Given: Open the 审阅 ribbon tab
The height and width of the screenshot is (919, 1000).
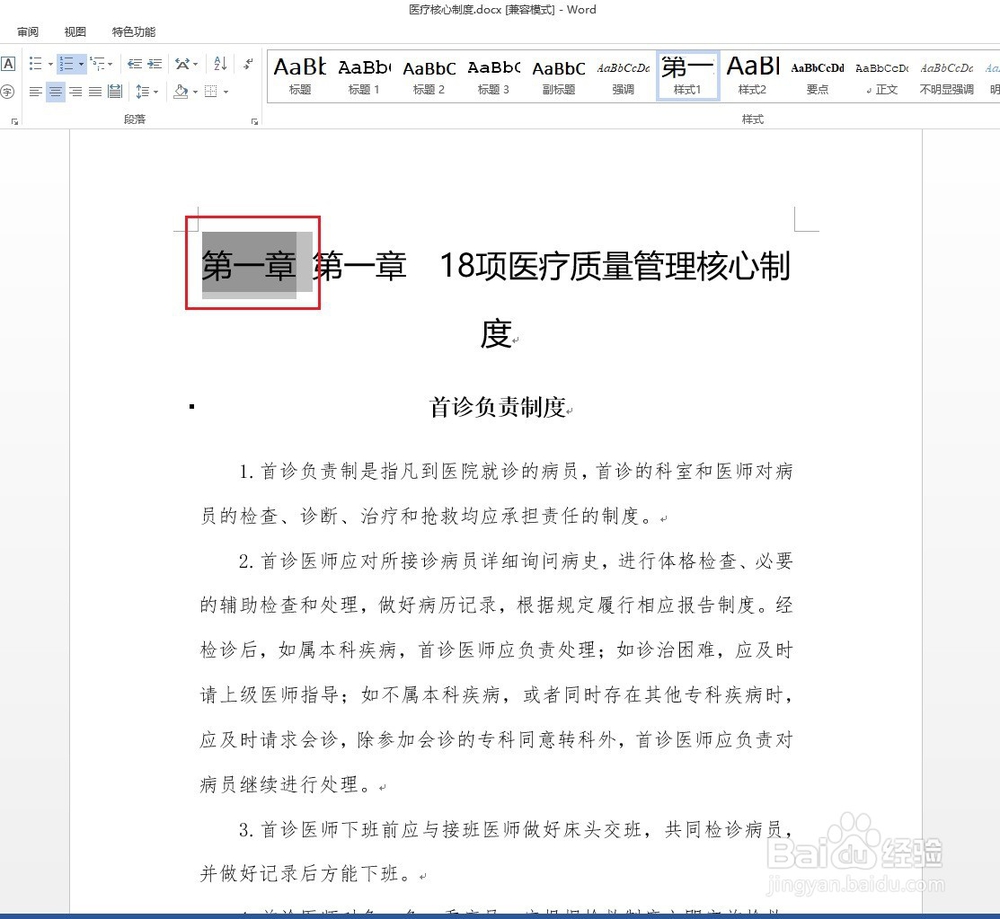Looking at the screenshot, I should (27, 32).
